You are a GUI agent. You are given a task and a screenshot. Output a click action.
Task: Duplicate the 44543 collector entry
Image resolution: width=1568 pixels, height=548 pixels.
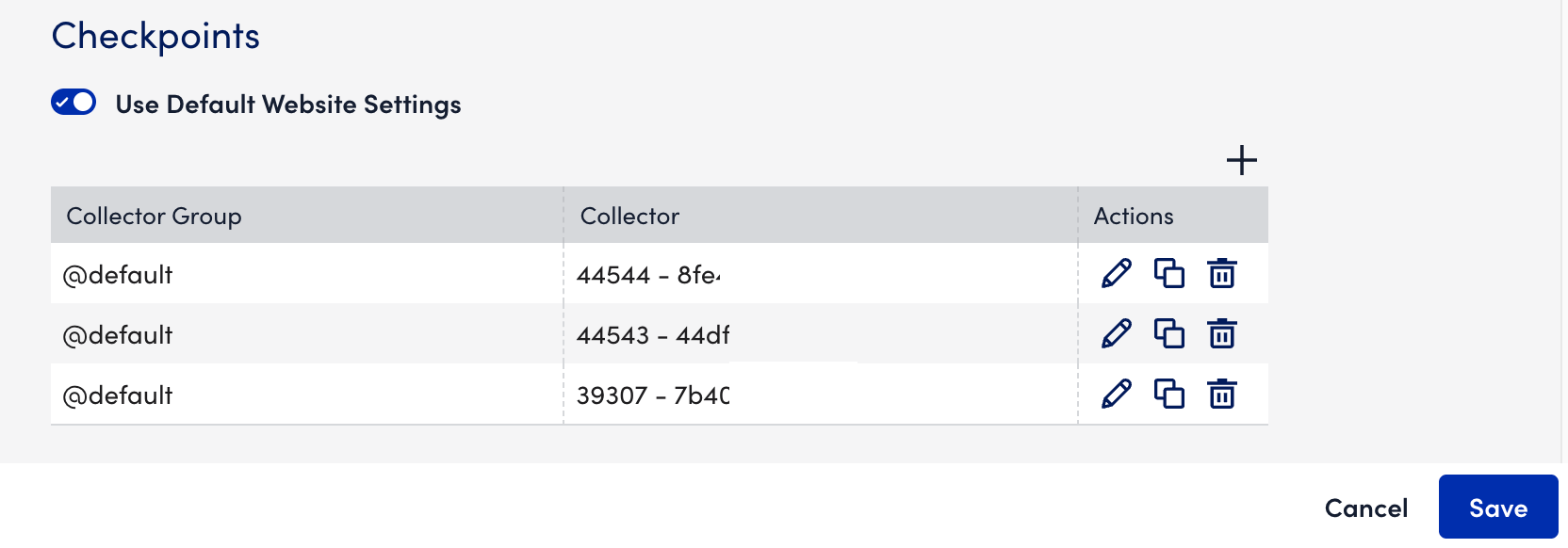click(1169, 334)
